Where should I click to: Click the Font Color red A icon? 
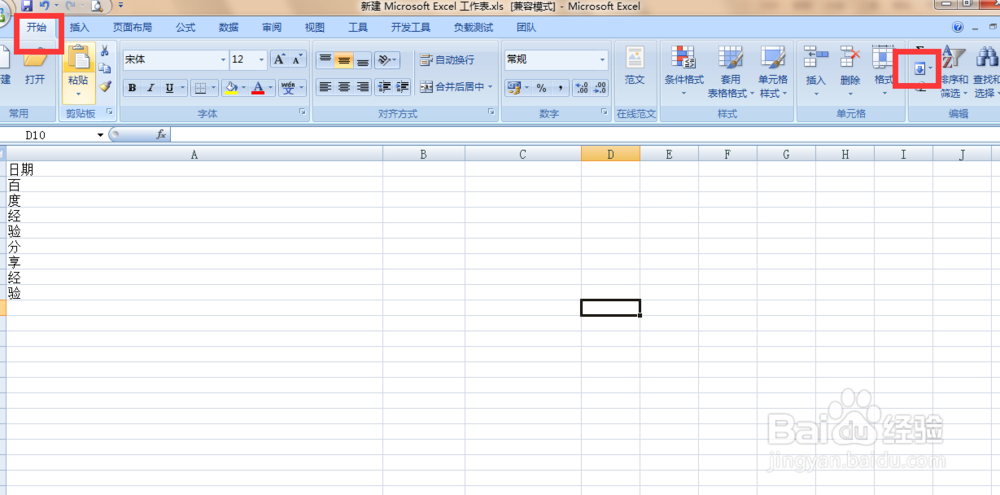pos(258,87)
